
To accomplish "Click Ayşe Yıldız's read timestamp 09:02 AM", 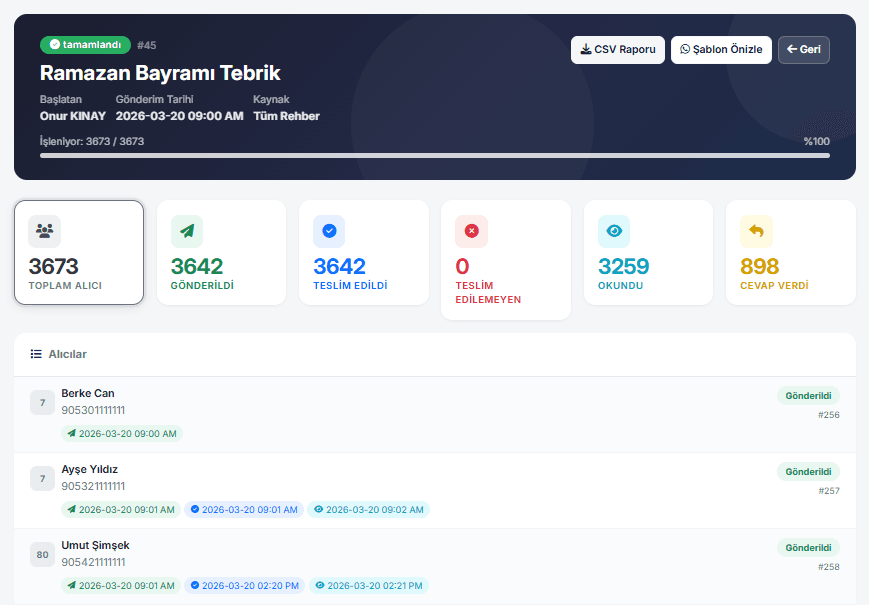I will pyautogui.click(x=368, y=510).
